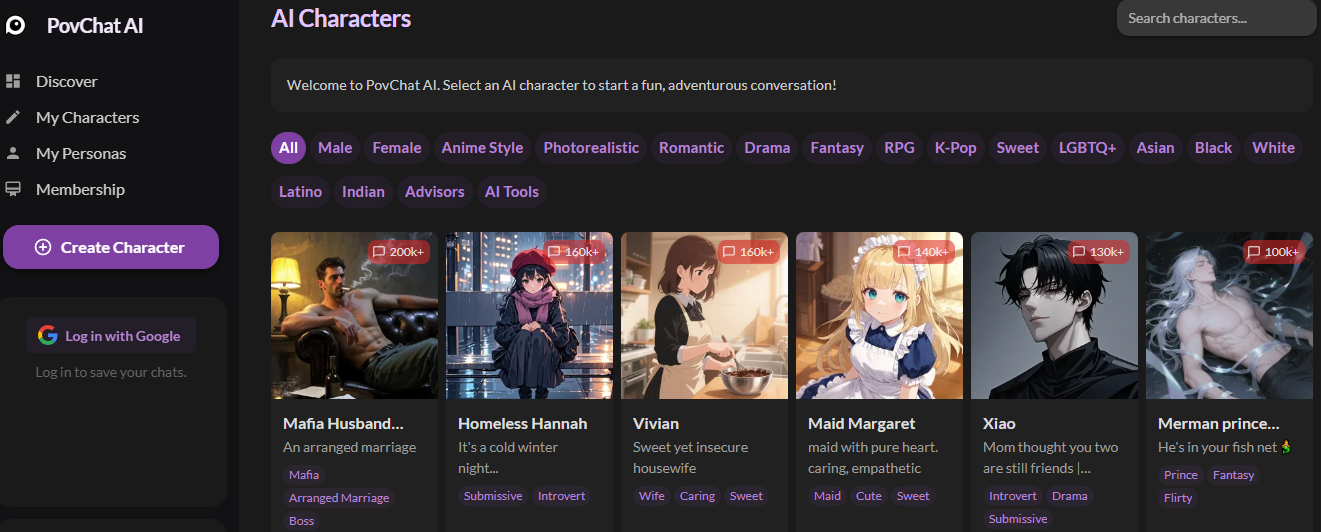1321x532 pixels.
Task: Click the person icon beside My Personas
Action: pyautogui.click(x=13, y=153)
